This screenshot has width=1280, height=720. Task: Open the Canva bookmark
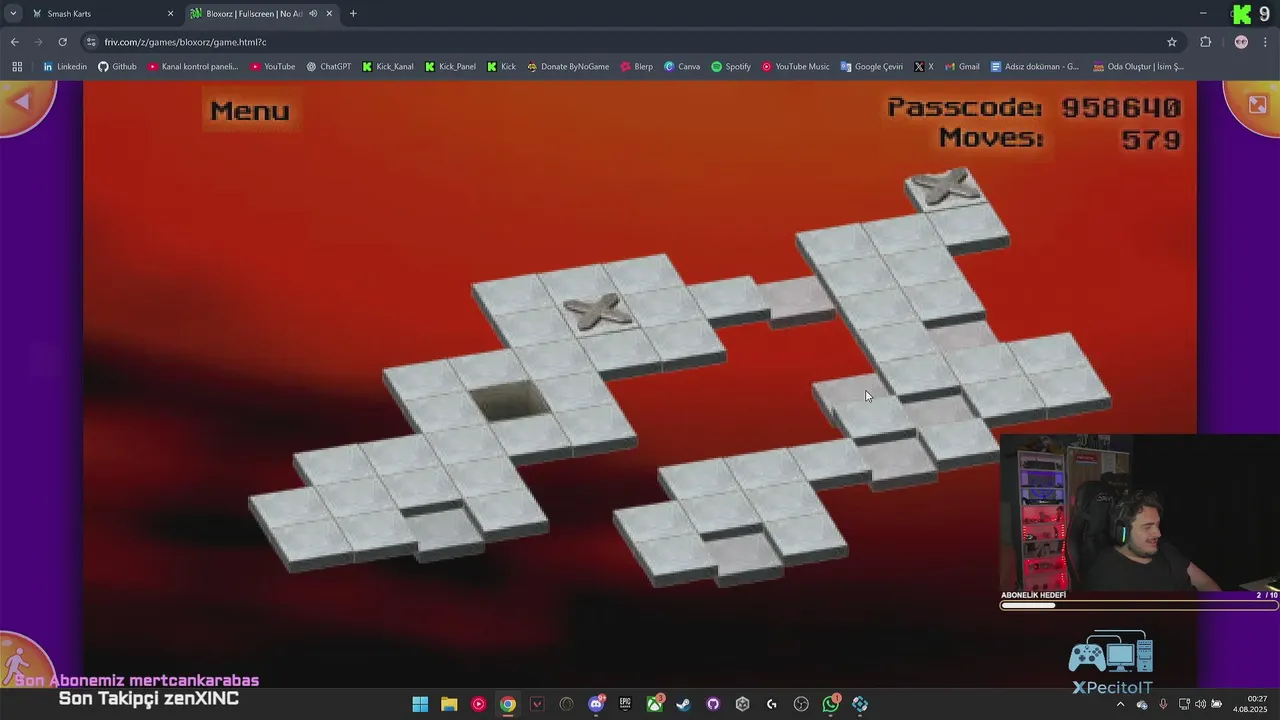[682, 67]
